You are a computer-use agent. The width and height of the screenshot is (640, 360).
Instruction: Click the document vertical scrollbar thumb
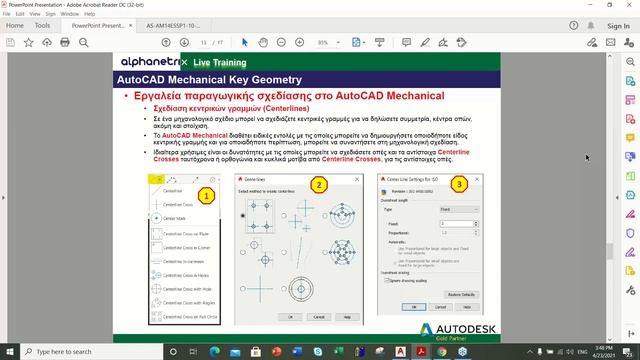[610, 251]
